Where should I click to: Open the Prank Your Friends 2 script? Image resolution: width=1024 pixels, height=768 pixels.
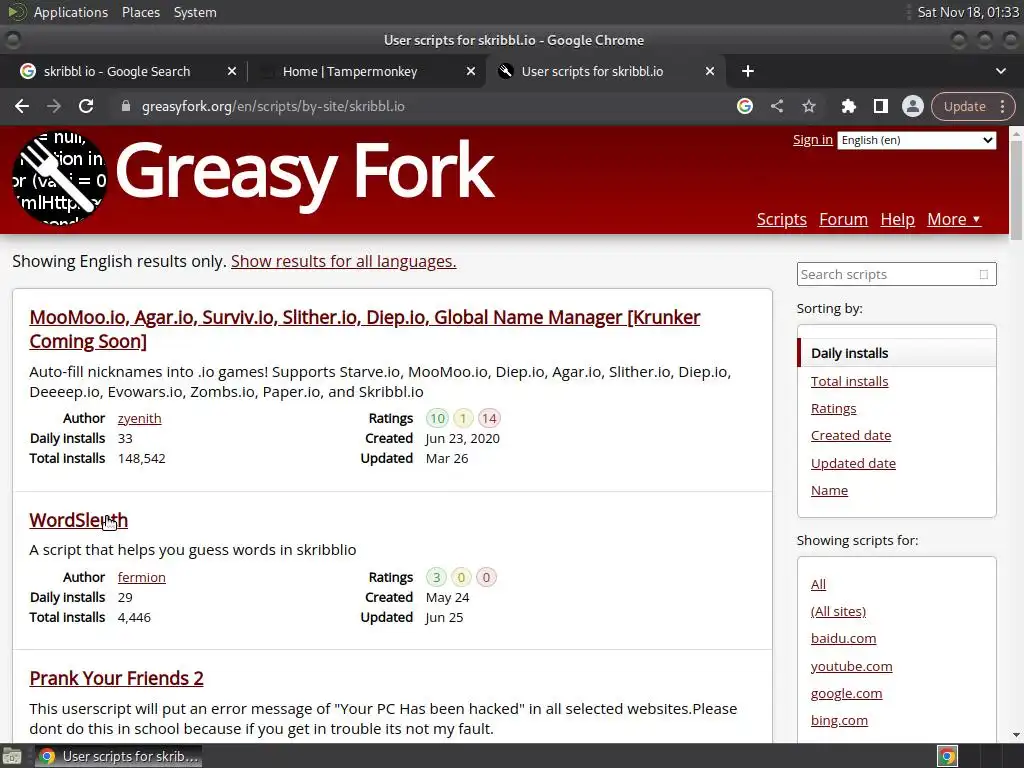pyautogui.click(x=116, y=679)
